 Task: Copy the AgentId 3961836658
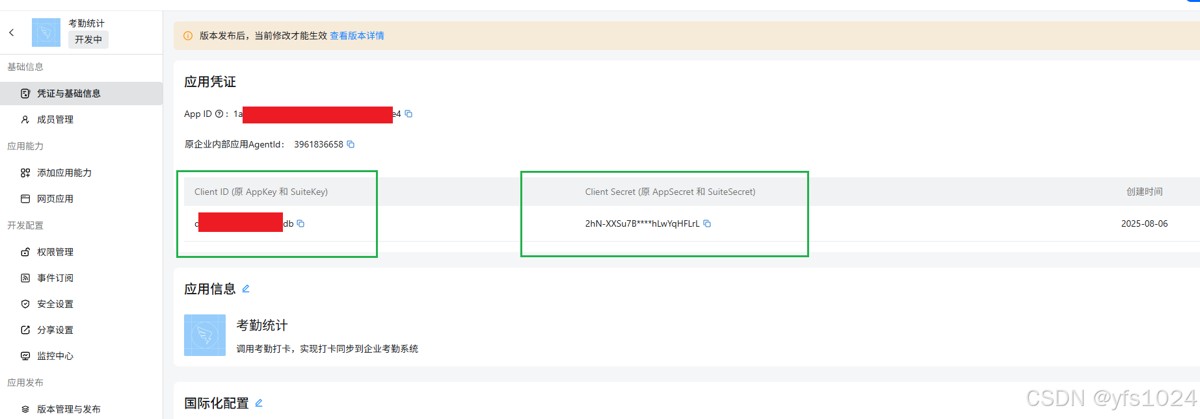point(350,144)
